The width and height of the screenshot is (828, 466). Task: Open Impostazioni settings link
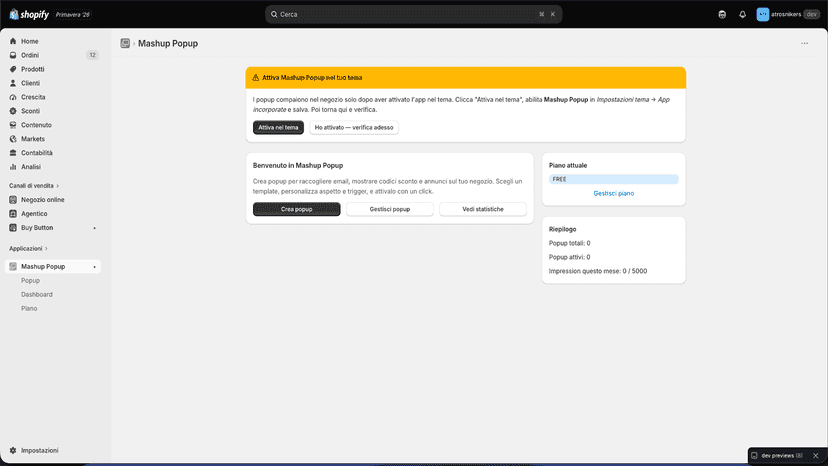tap(40, 451)
